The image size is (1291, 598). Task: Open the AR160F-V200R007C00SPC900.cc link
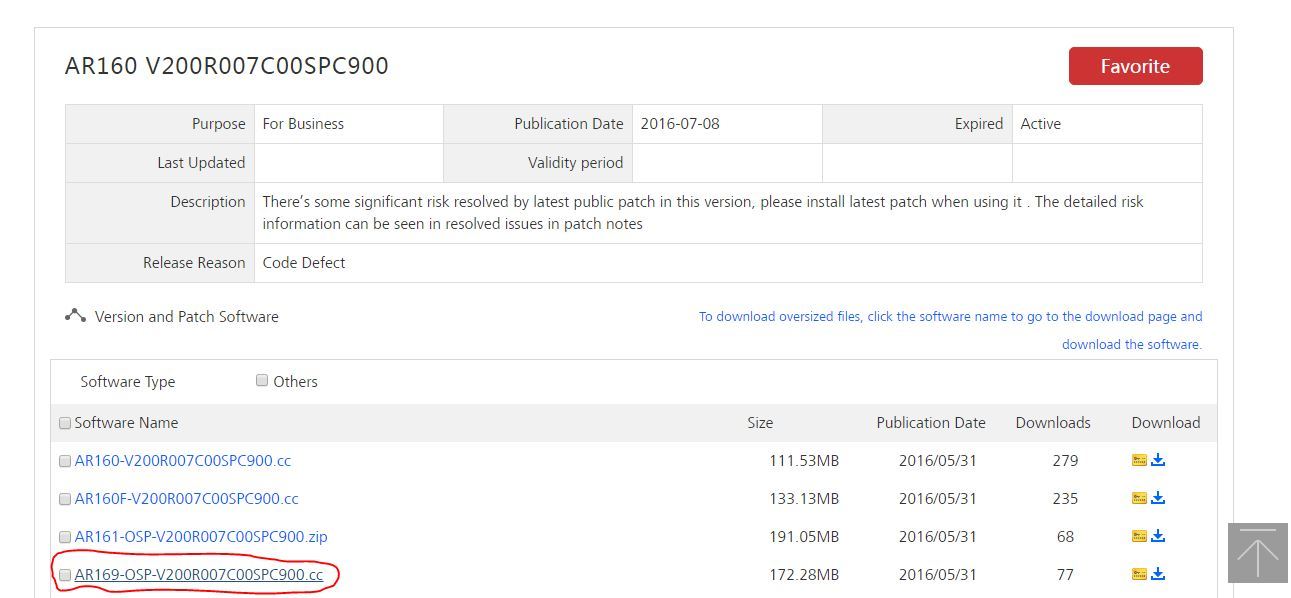click(x=187, y=499)
